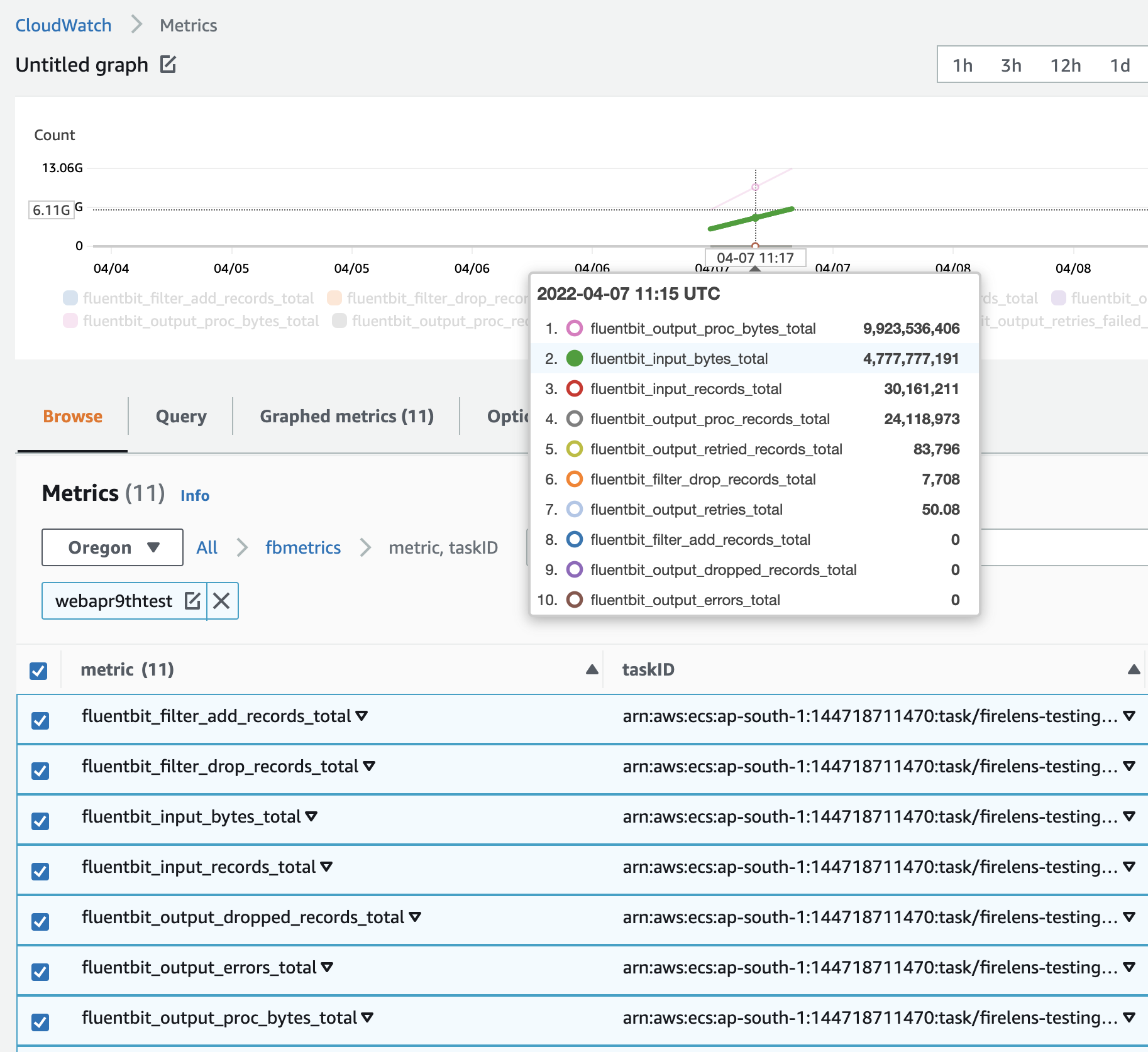1148x1052 pixels.
Task: Click the 6.11G y-axis value label
Action: [x=52, y=210]
